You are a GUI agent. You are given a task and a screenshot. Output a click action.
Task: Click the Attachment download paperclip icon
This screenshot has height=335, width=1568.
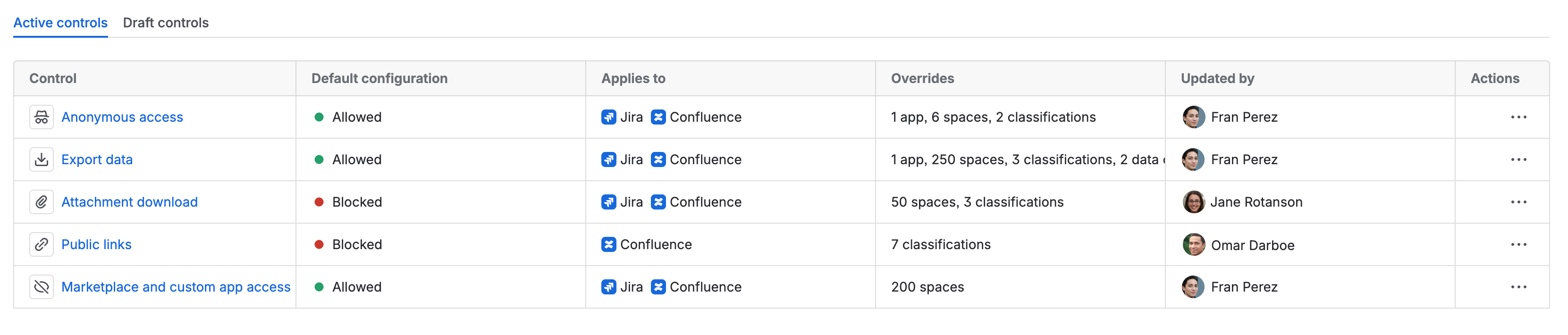[x=42, y=202]
